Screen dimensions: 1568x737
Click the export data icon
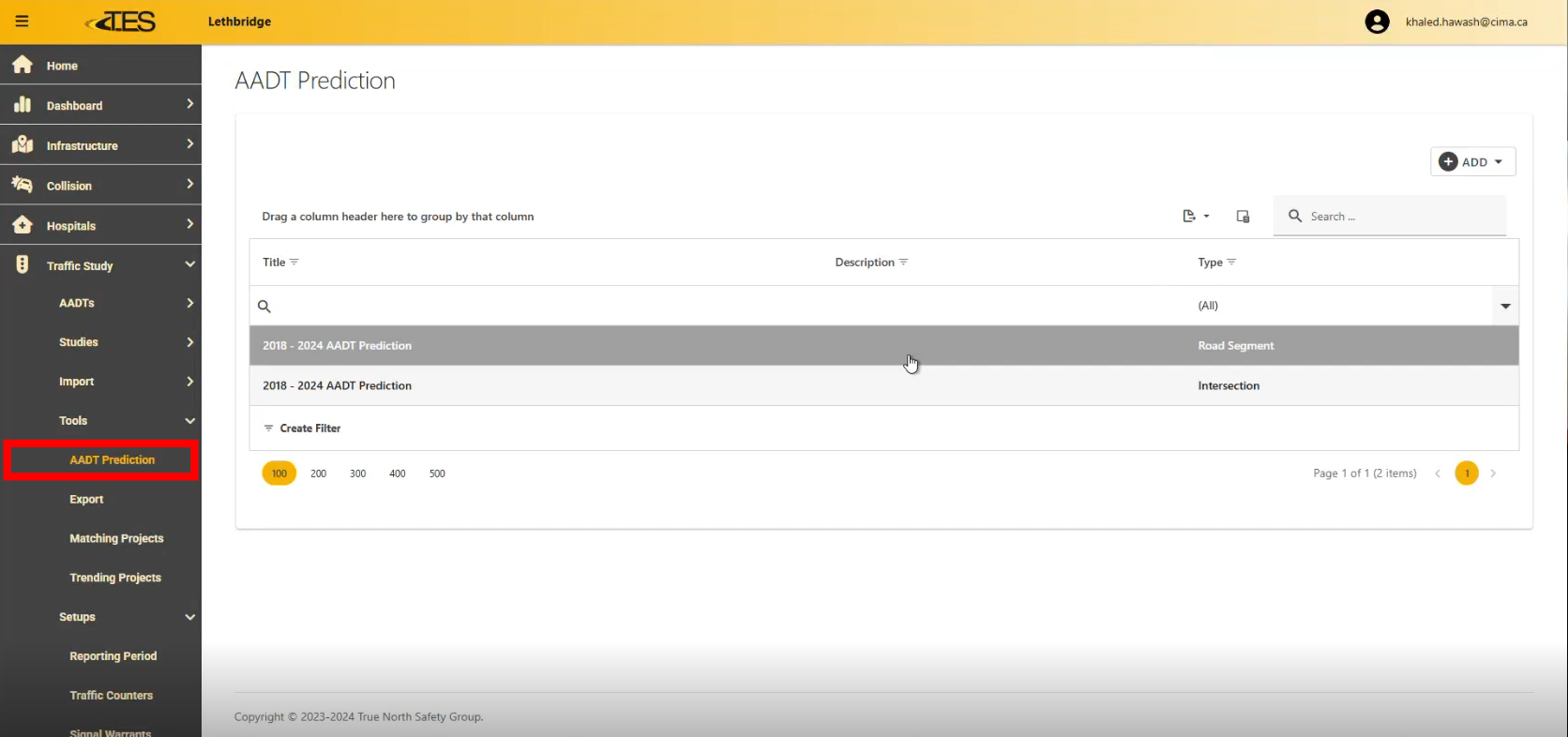click(x=1194, y=217)
